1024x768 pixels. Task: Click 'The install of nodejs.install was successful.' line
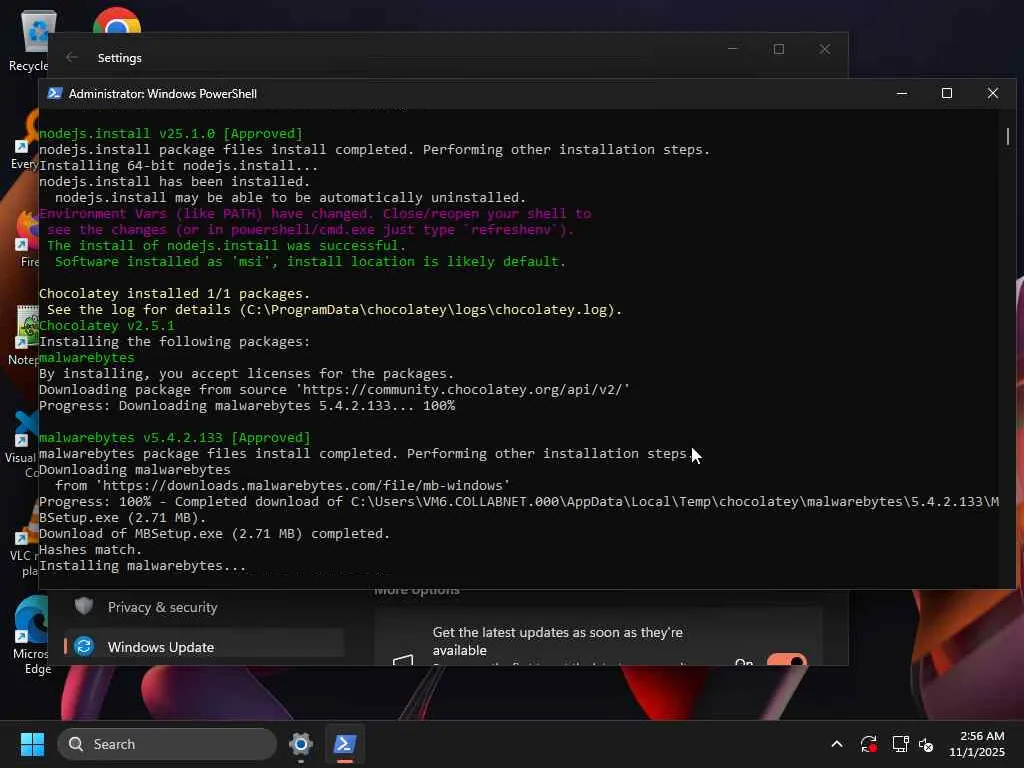click(x=226, y=246)
